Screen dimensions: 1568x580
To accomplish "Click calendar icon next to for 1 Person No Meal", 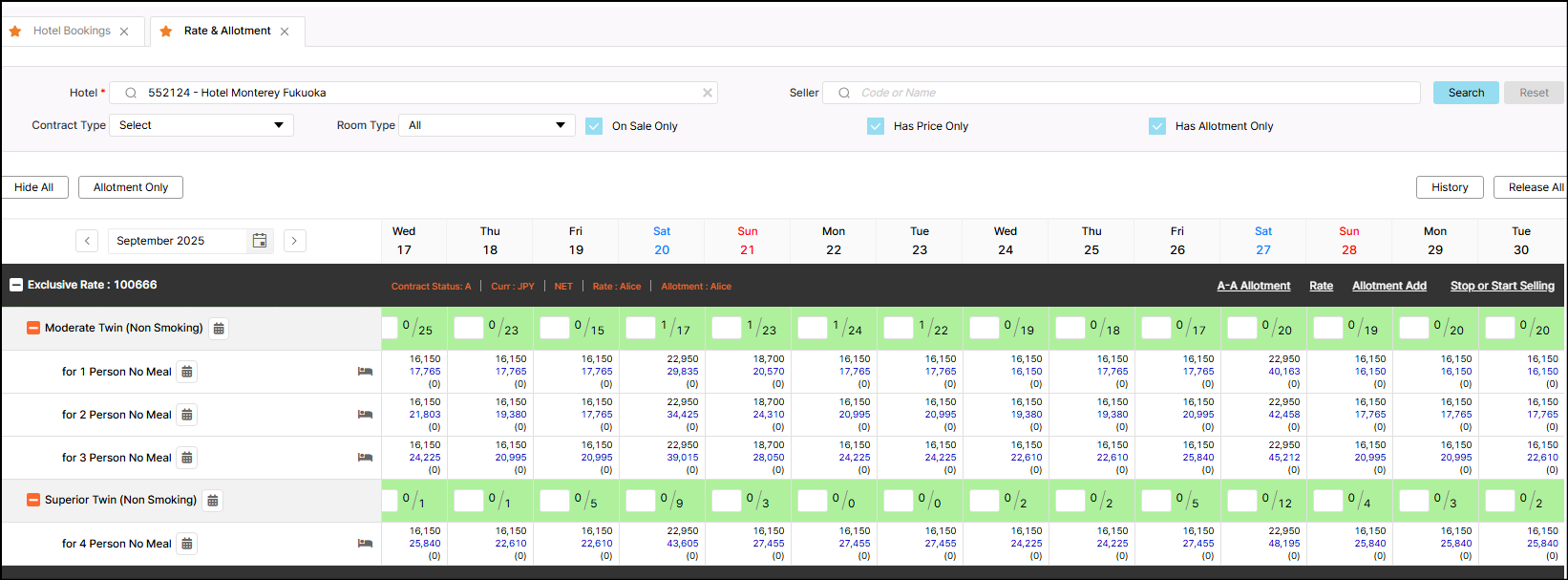I will (x=187, y=372).
